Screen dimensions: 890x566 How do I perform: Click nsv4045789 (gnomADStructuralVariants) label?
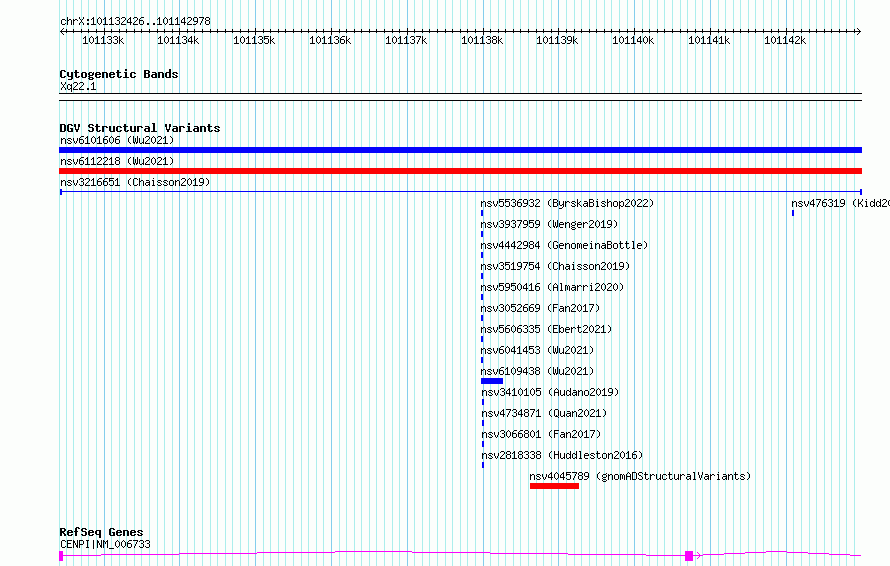point(640,476)
